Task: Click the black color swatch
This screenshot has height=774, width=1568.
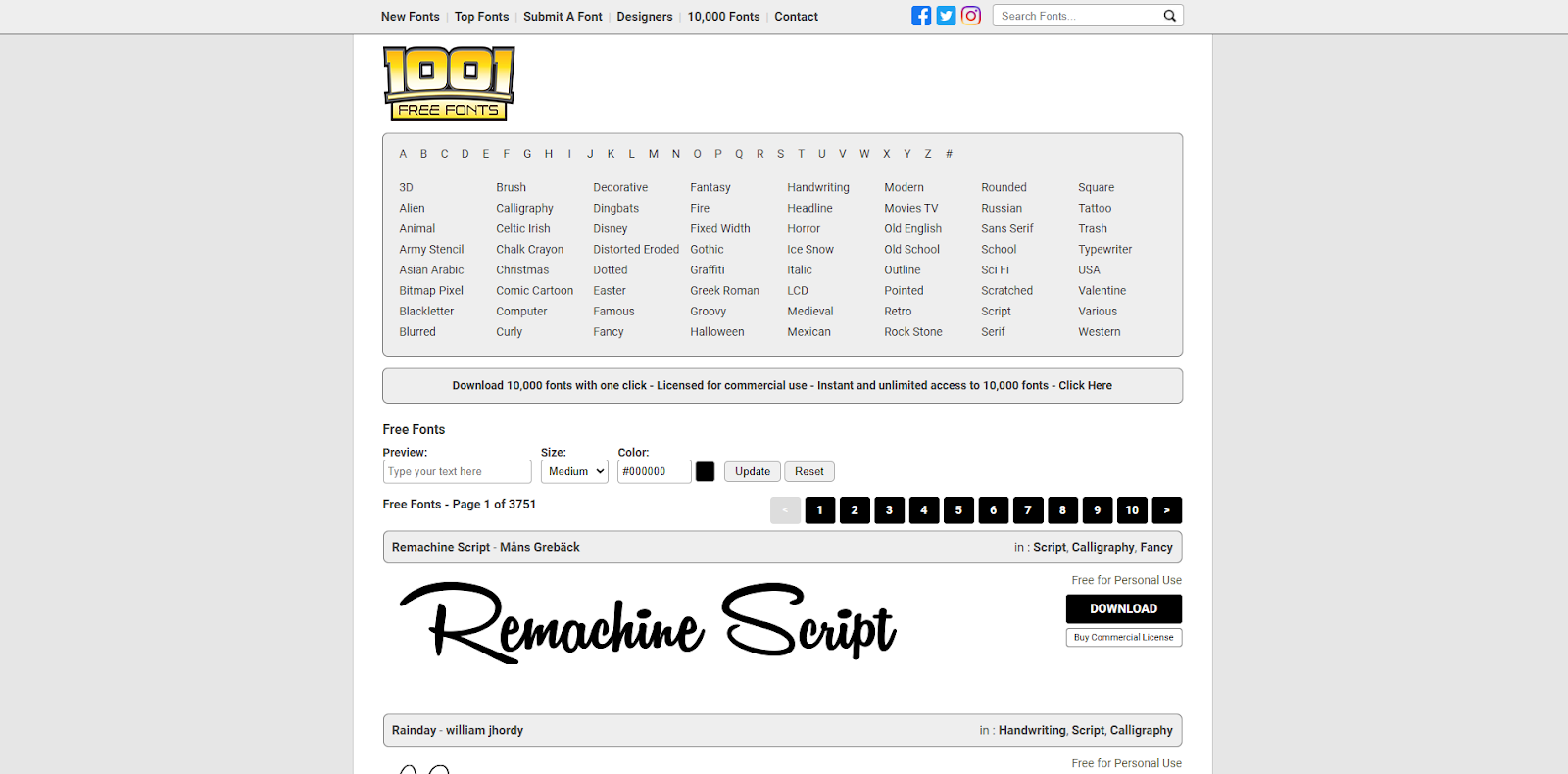Action: pos(706,472)
